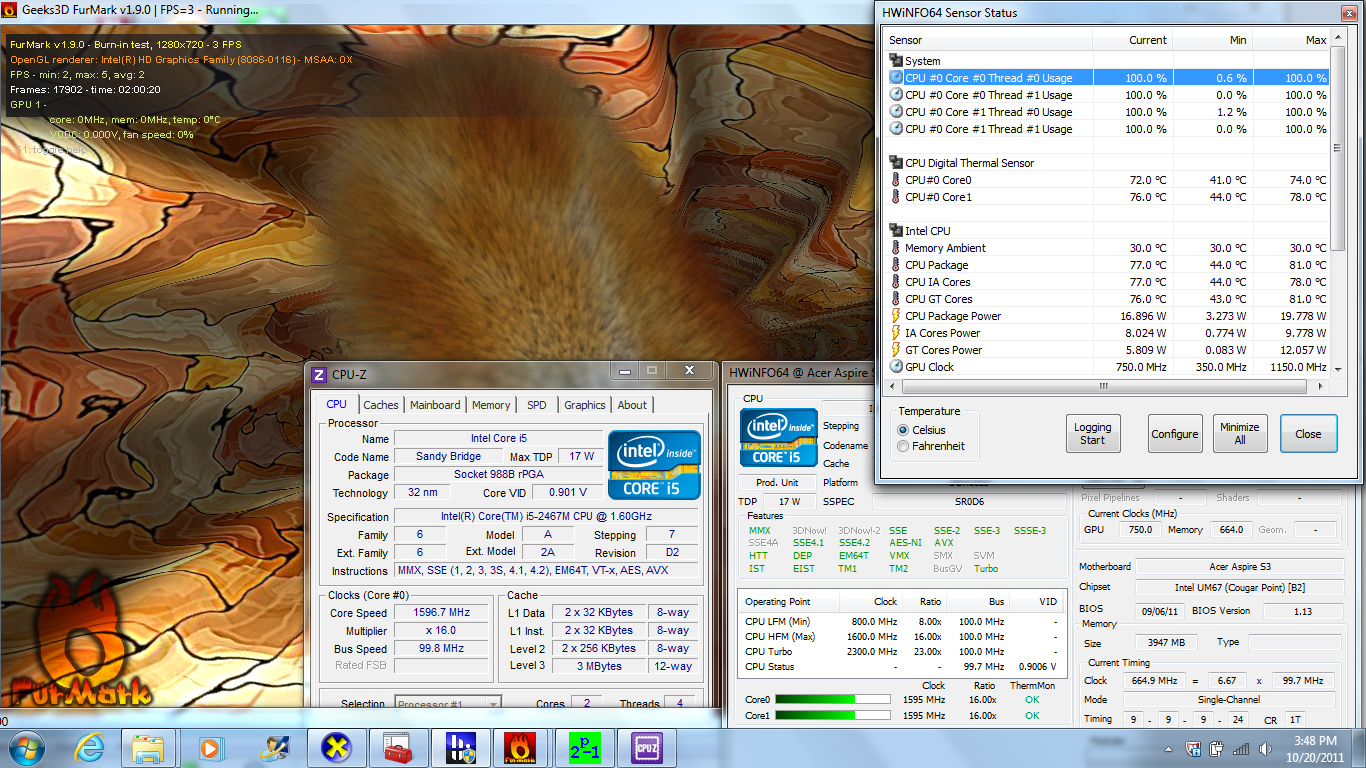Switch to the Mainboard tab in CPU-Z
1366x768 pixels.
point(435,405)
